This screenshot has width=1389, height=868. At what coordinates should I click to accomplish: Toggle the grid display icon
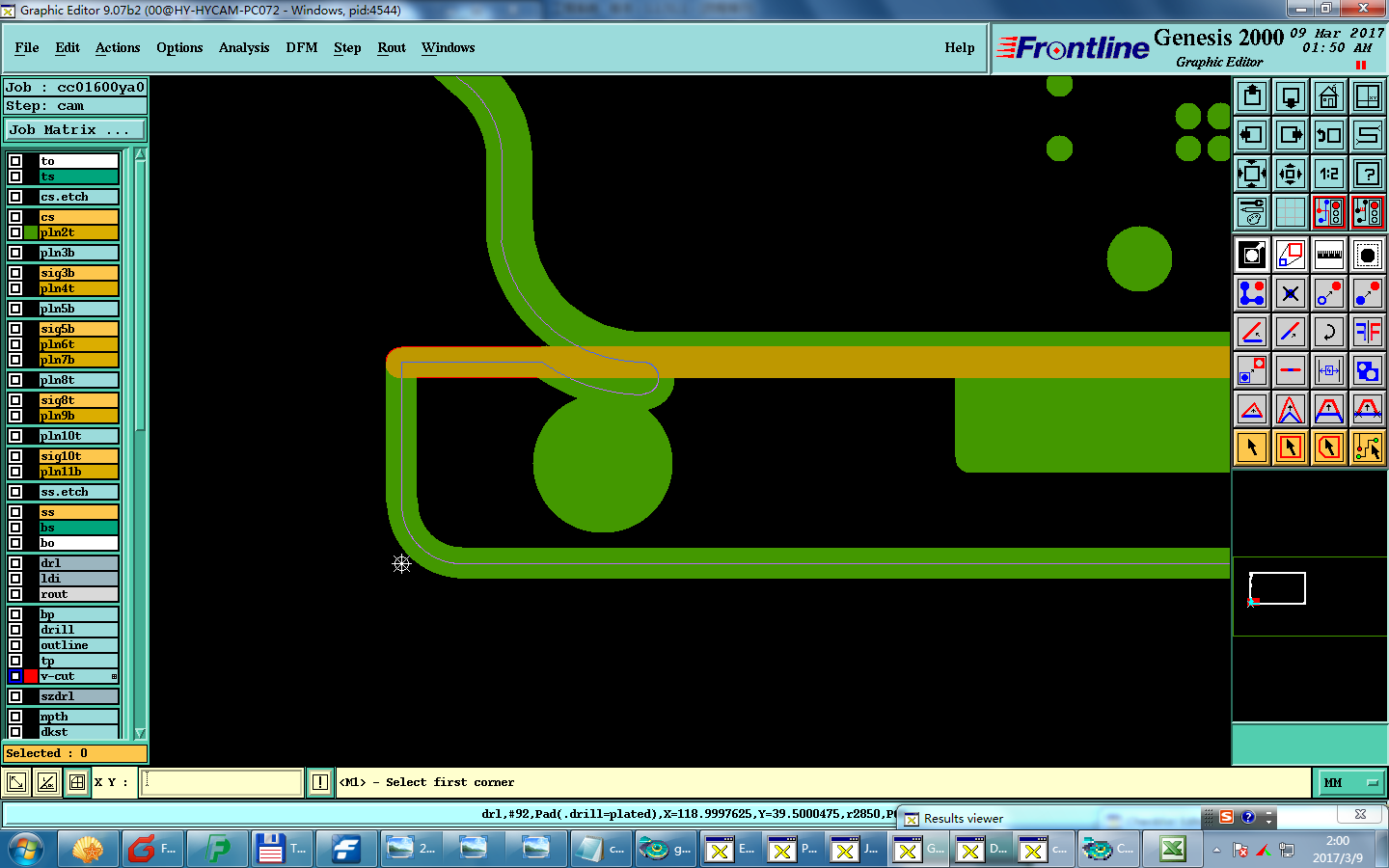point(1291,212)
